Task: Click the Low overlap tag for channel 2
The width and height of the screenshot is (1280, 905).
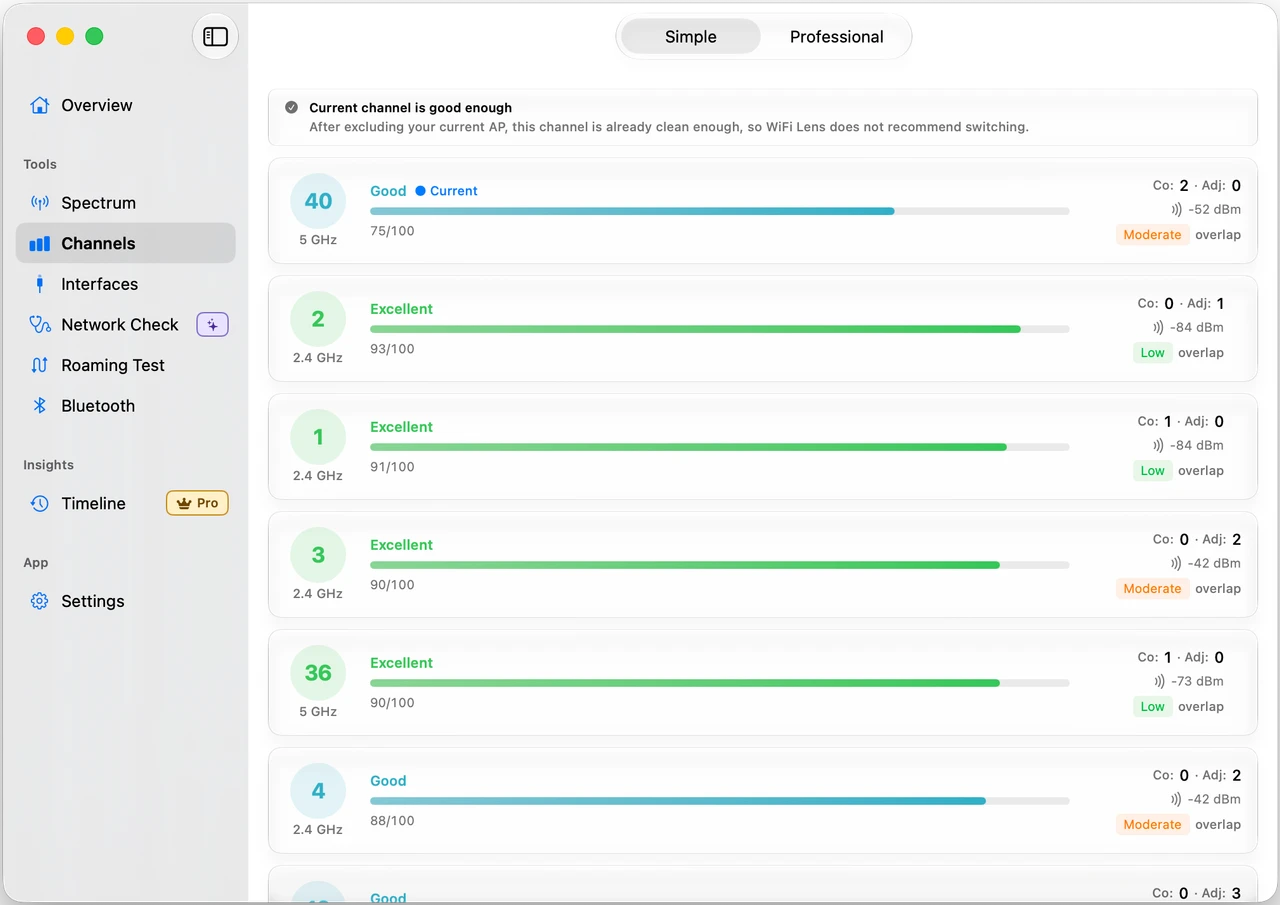Action: click(x=1153, y=353)
